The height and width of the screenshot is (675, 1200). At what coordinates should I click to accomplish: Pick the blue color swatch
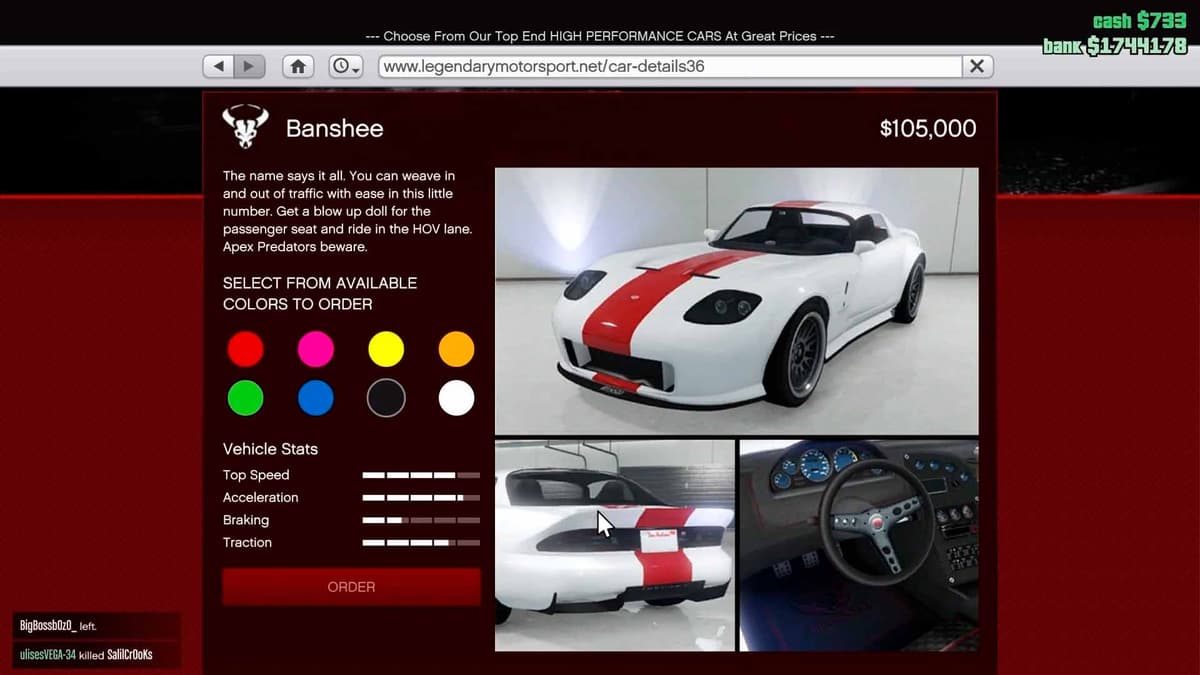316,398
